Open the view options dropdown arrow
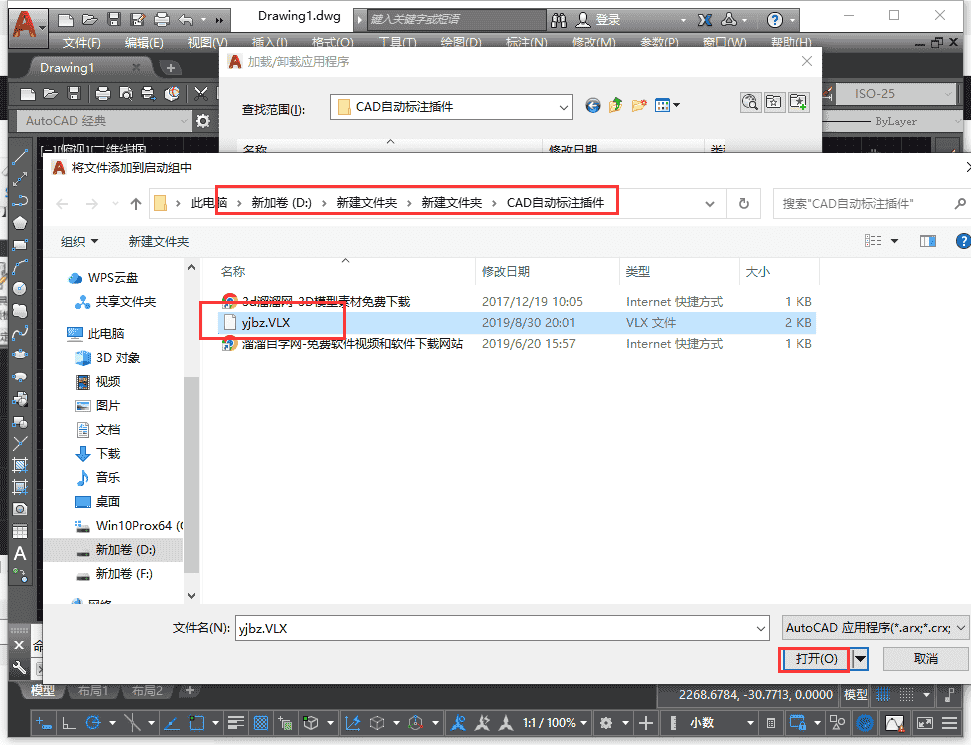Image resolution: width=971 pixels, height=745 pixels. tap(894, 241)
